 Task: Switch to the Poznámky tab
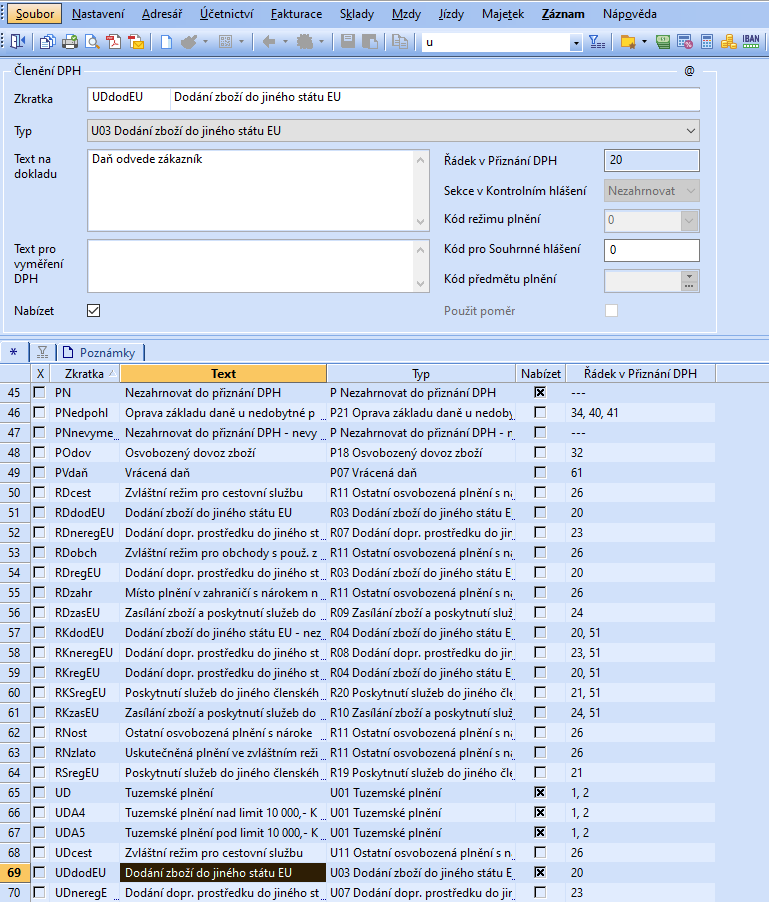pos(100,352)
